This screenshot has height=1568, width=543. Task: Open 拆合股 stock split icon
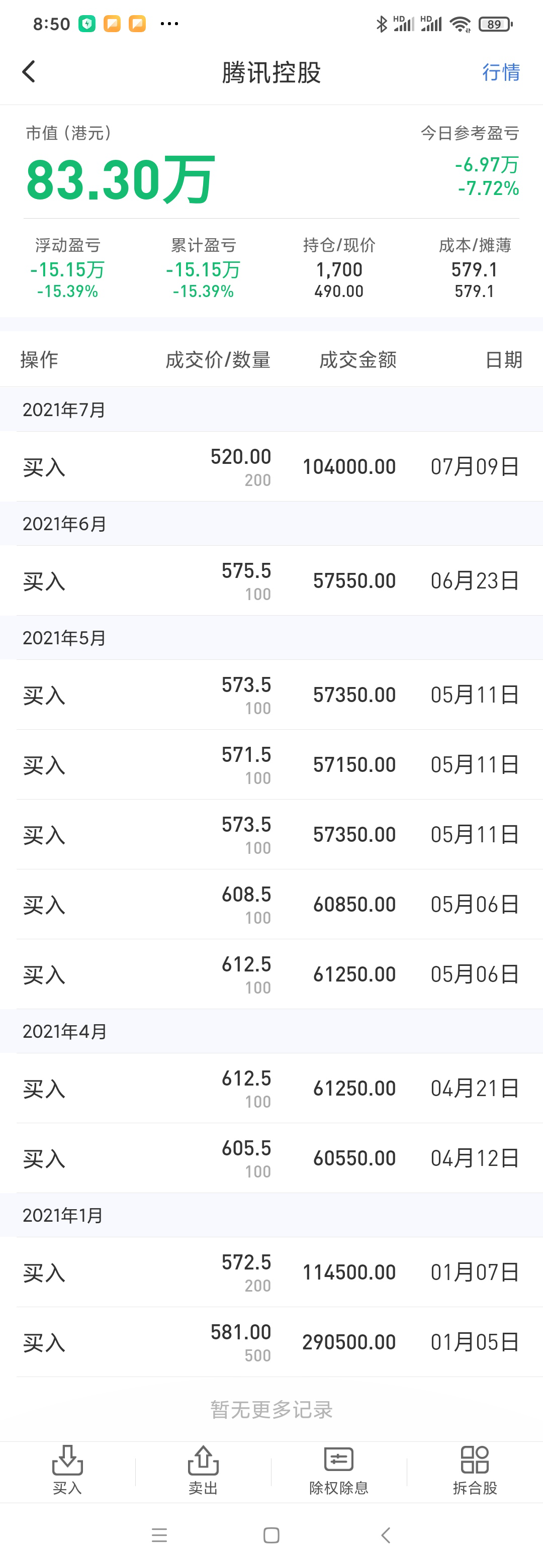(475, 1469)
